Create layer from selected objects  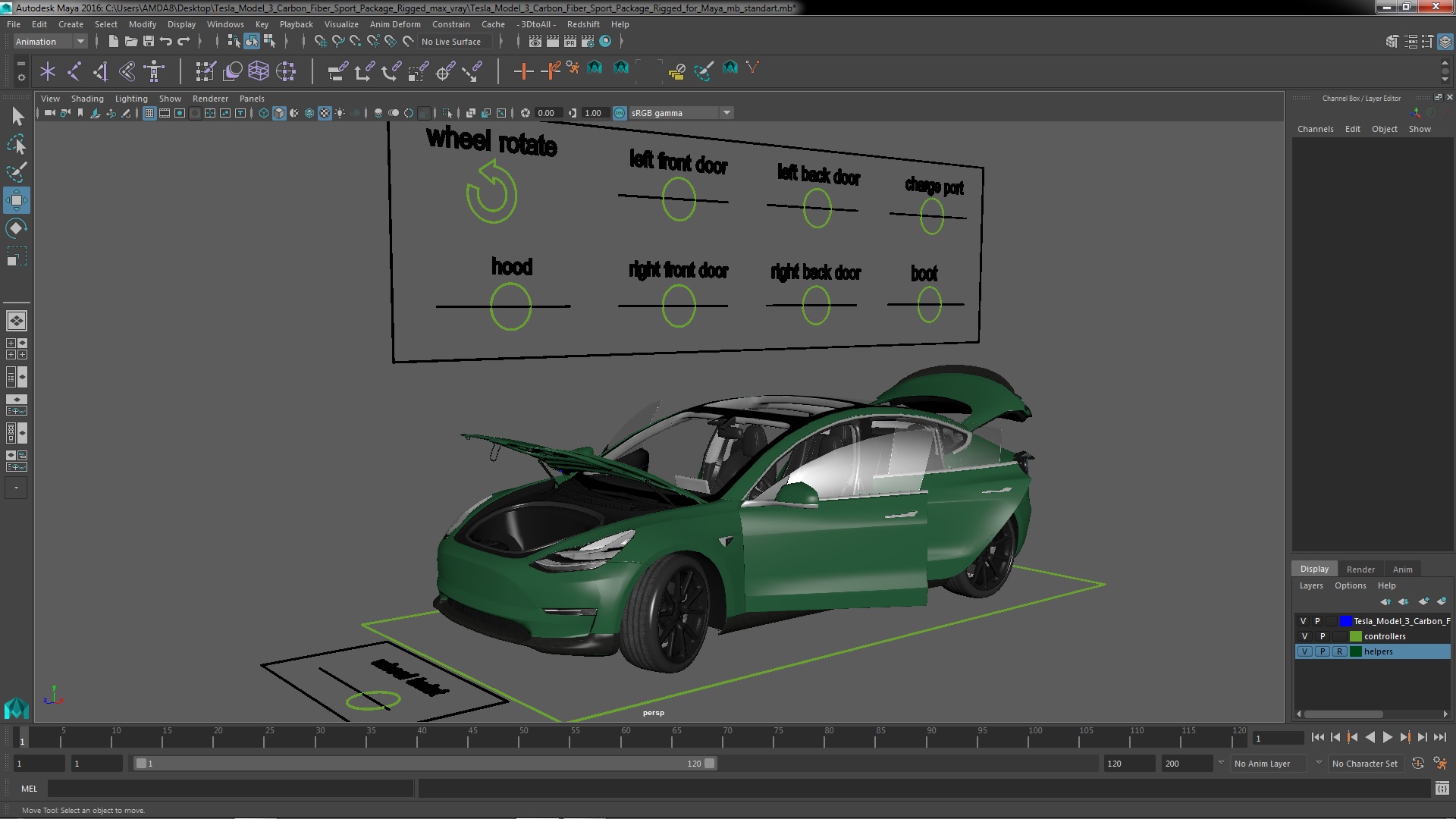pyautogui.click(x=1441, y=601)
